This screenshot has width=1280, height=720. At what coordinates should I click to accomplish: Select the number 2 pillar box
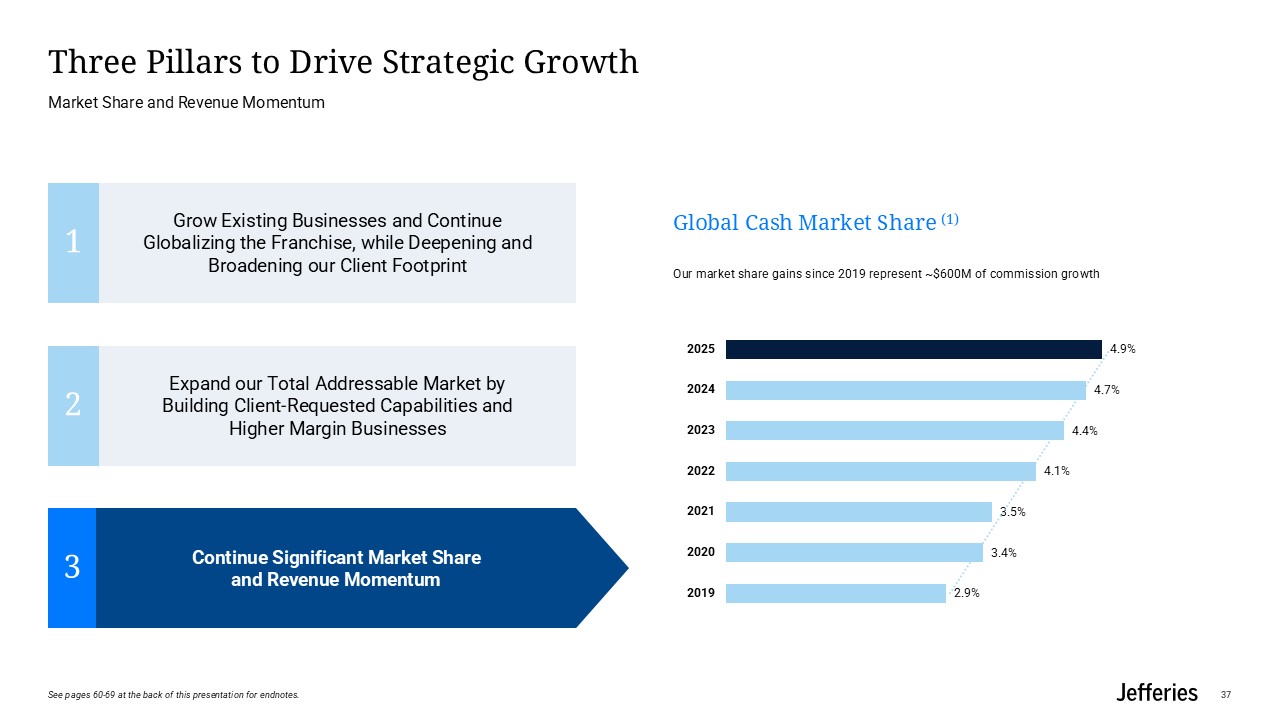coord(73,405)
